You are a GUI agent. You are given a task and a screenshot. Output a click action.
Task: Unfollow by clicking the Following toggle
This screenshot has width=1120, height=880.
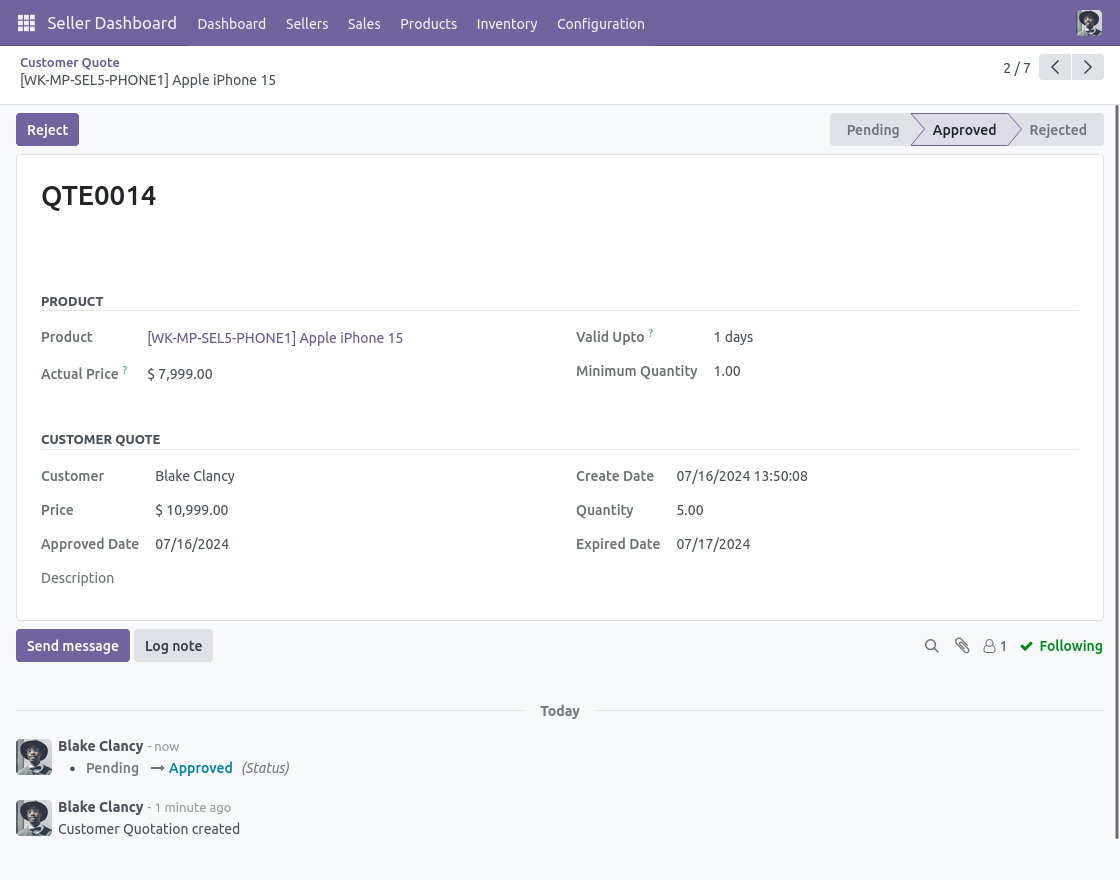(1061, 646)
